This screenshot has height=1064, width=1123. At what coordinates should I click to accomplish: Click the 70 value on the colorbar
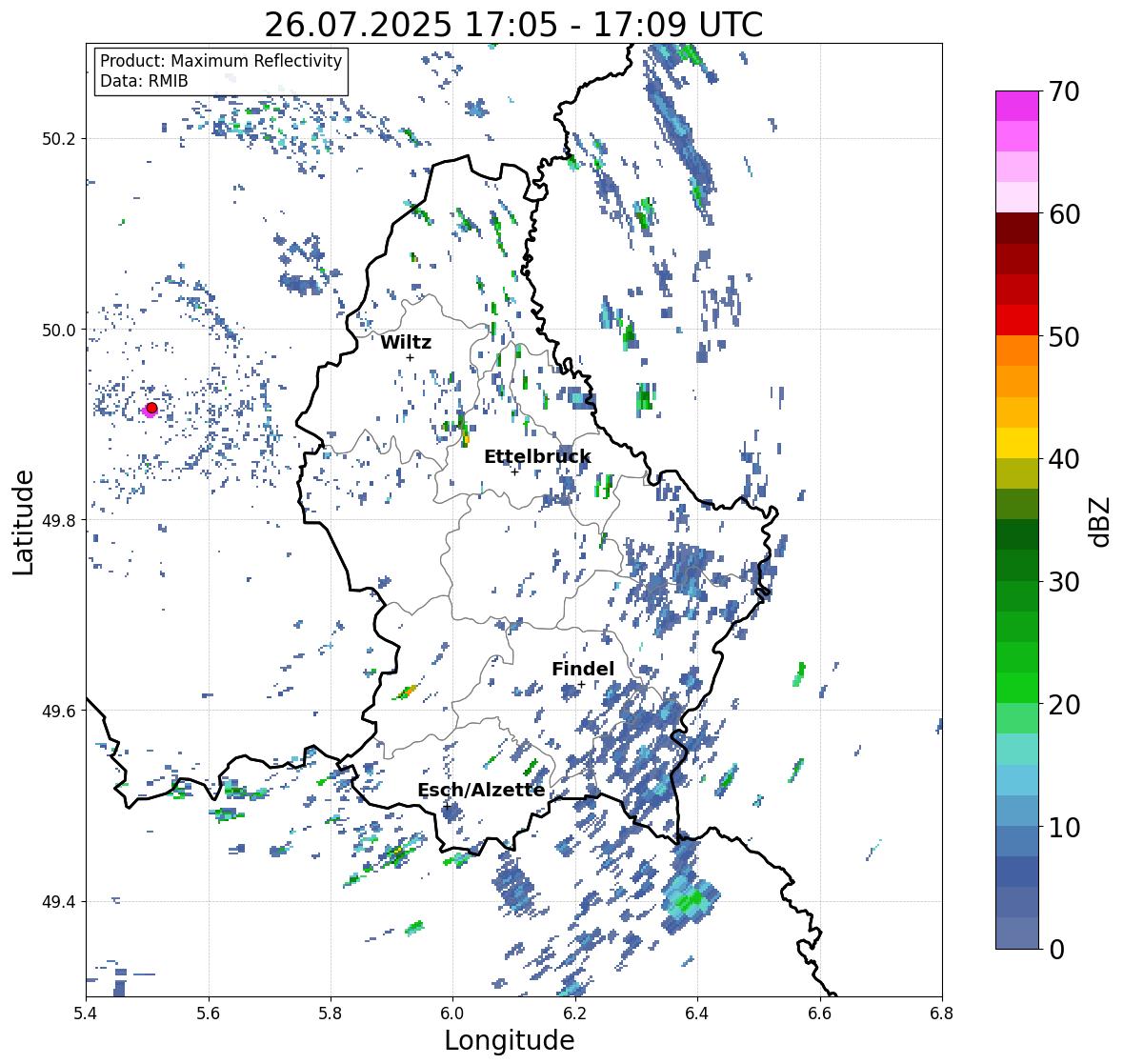coord(1064,91)
